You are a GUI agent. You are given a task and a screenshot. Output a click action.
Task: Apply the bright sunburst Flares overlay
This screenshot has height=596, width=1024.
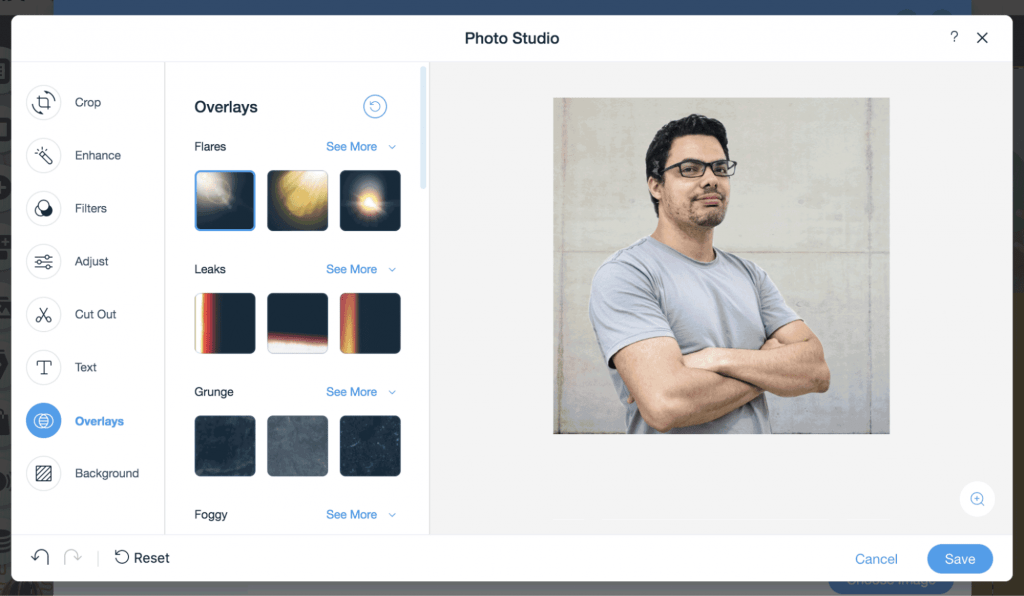point(370,200)
